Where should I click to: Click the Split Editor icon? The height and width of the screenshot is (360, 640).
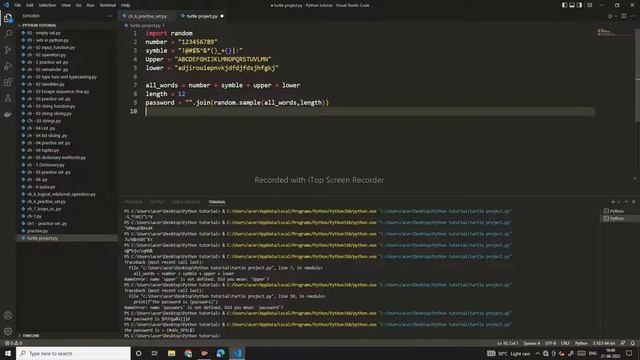[x=624, y=16]
